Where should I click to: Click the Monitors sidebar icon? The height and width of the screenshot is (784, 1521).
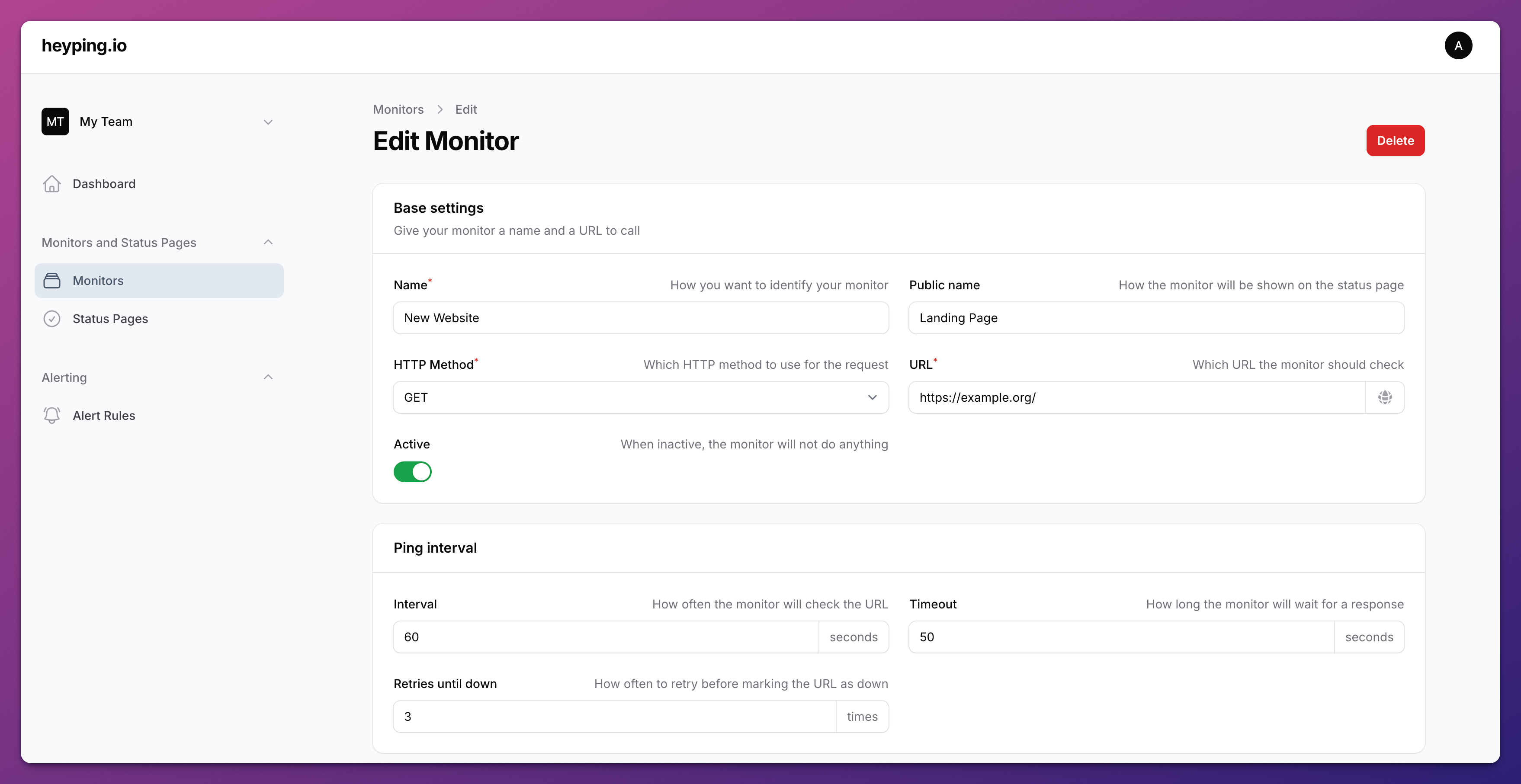52,281
